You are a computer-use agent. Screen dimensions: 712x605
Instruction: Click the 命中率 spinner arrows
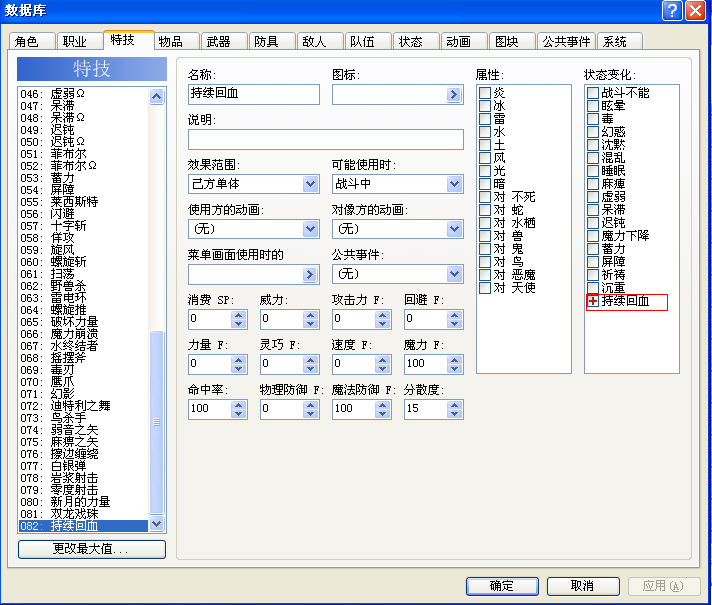(x=238, y=409)
